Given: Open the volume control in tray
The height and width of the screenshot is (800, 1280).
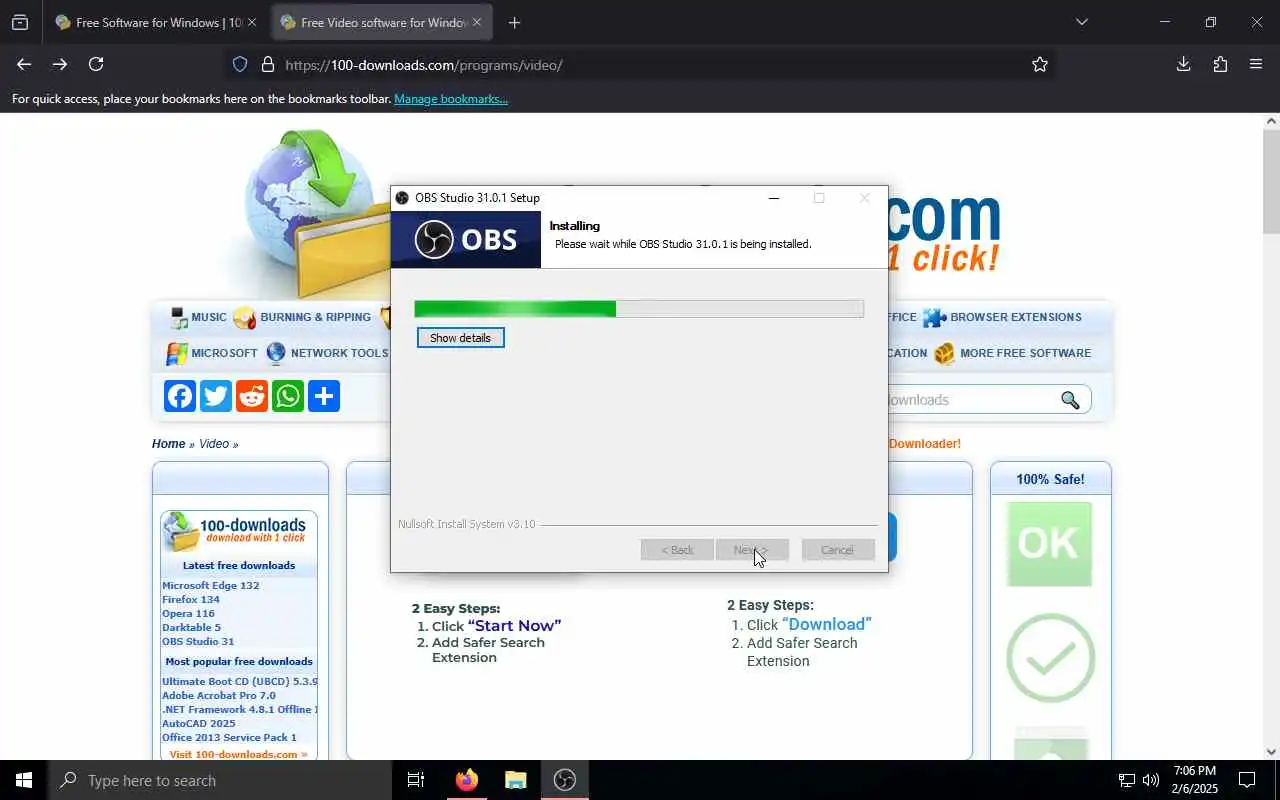Looking at the screenshot, I should pos(1150,780).
